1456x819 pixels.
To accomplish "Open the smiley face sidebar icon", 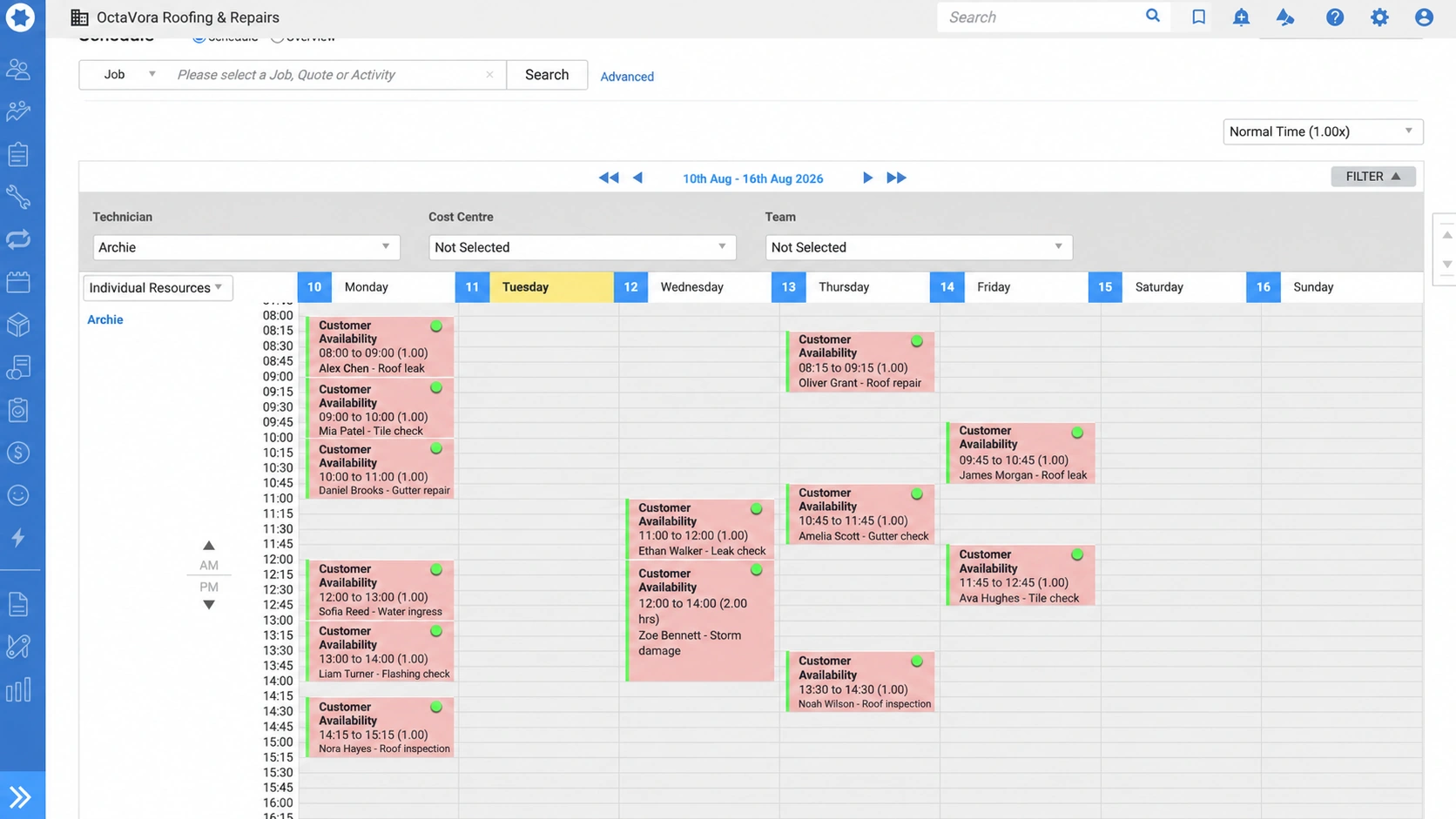I will [x=18, y=495].
